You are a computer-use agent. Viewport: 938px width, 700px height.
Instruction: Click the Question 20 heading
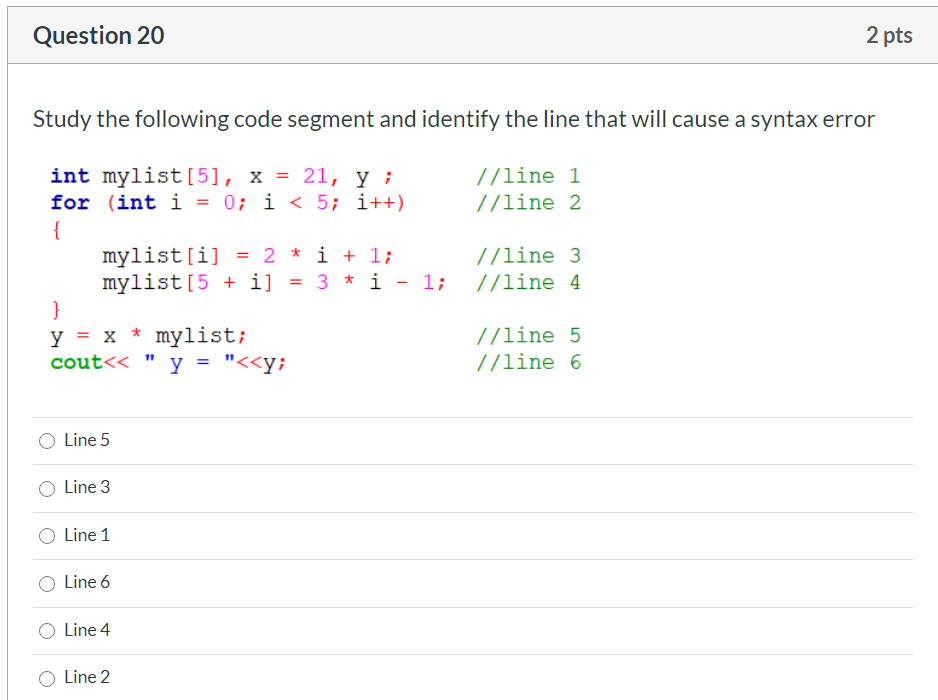tap(98, 35)
